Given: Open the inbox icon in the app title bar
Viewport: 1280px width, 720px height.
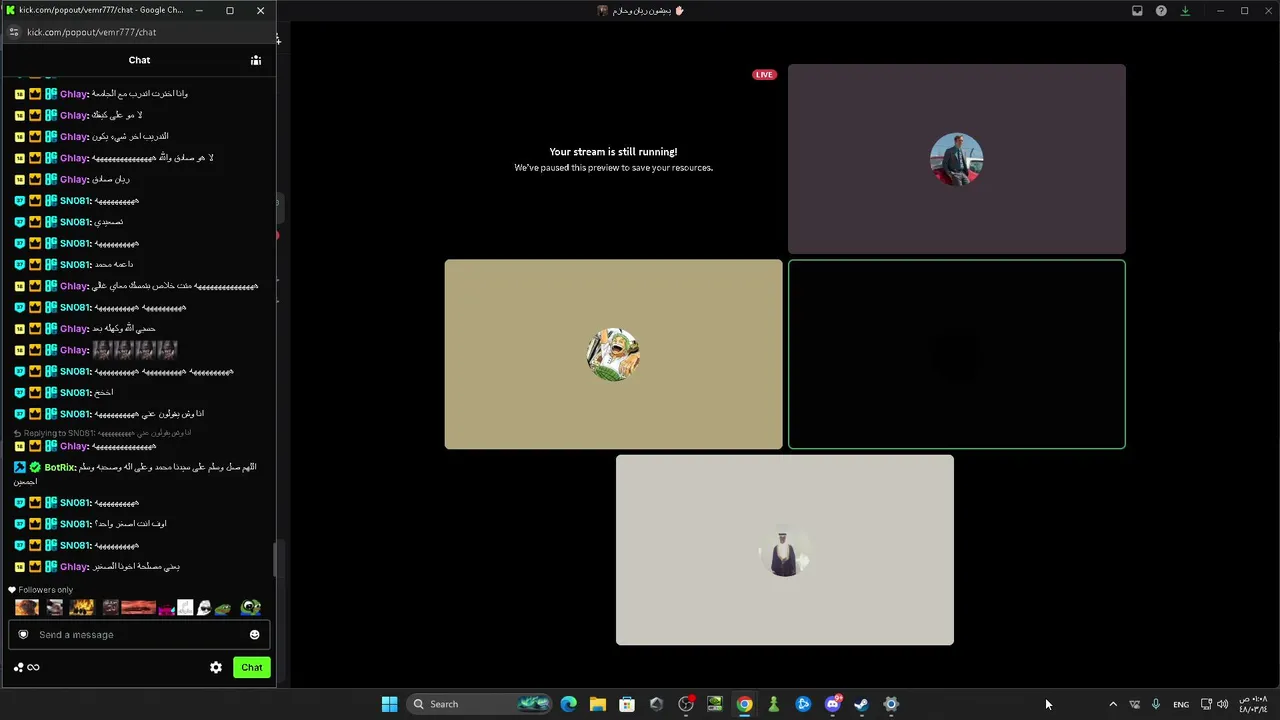Looking at the screenshot, I should coord(1137,11).
